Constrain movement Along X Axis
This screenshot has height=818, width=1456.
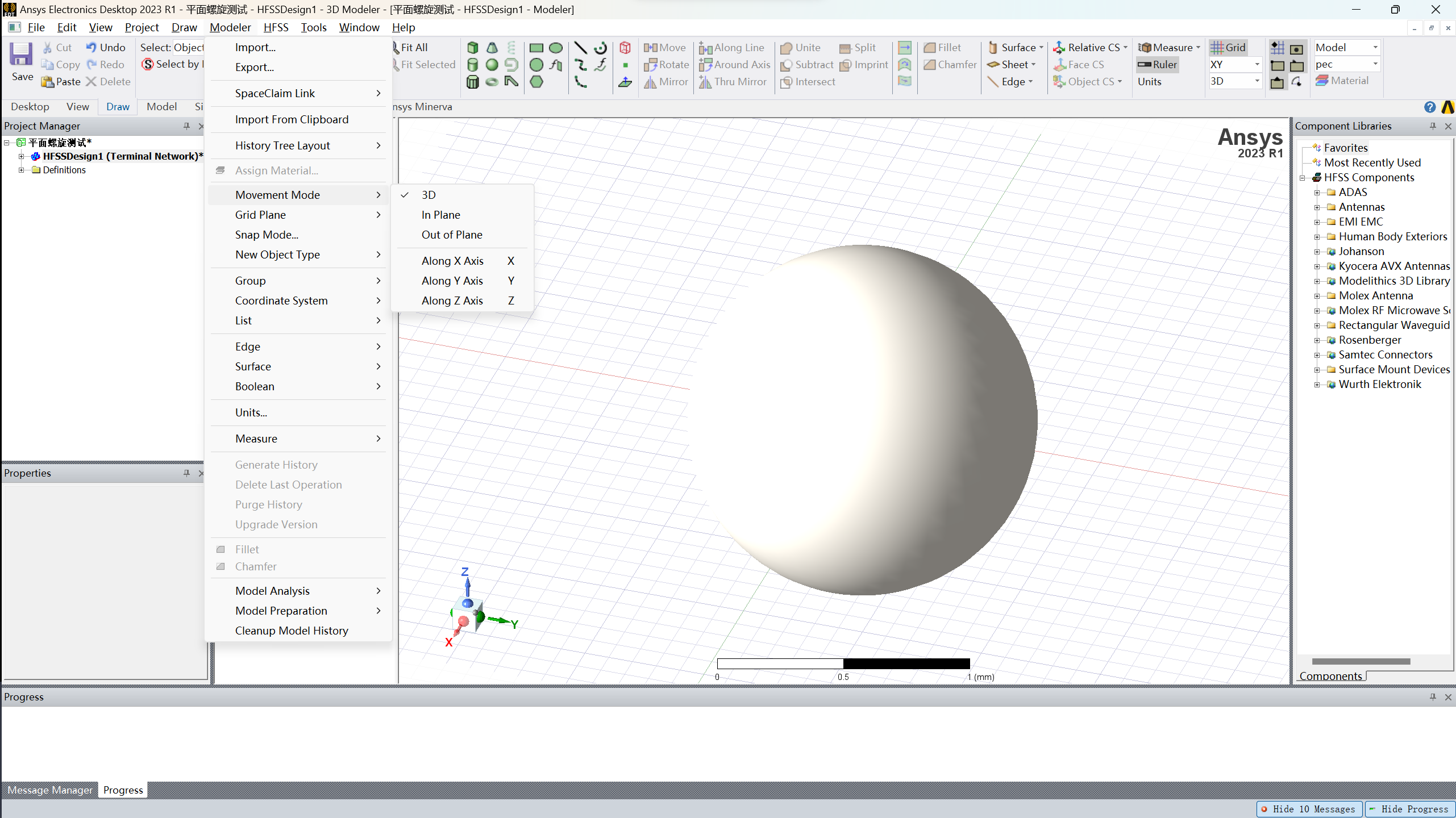[x=463, y=261]
